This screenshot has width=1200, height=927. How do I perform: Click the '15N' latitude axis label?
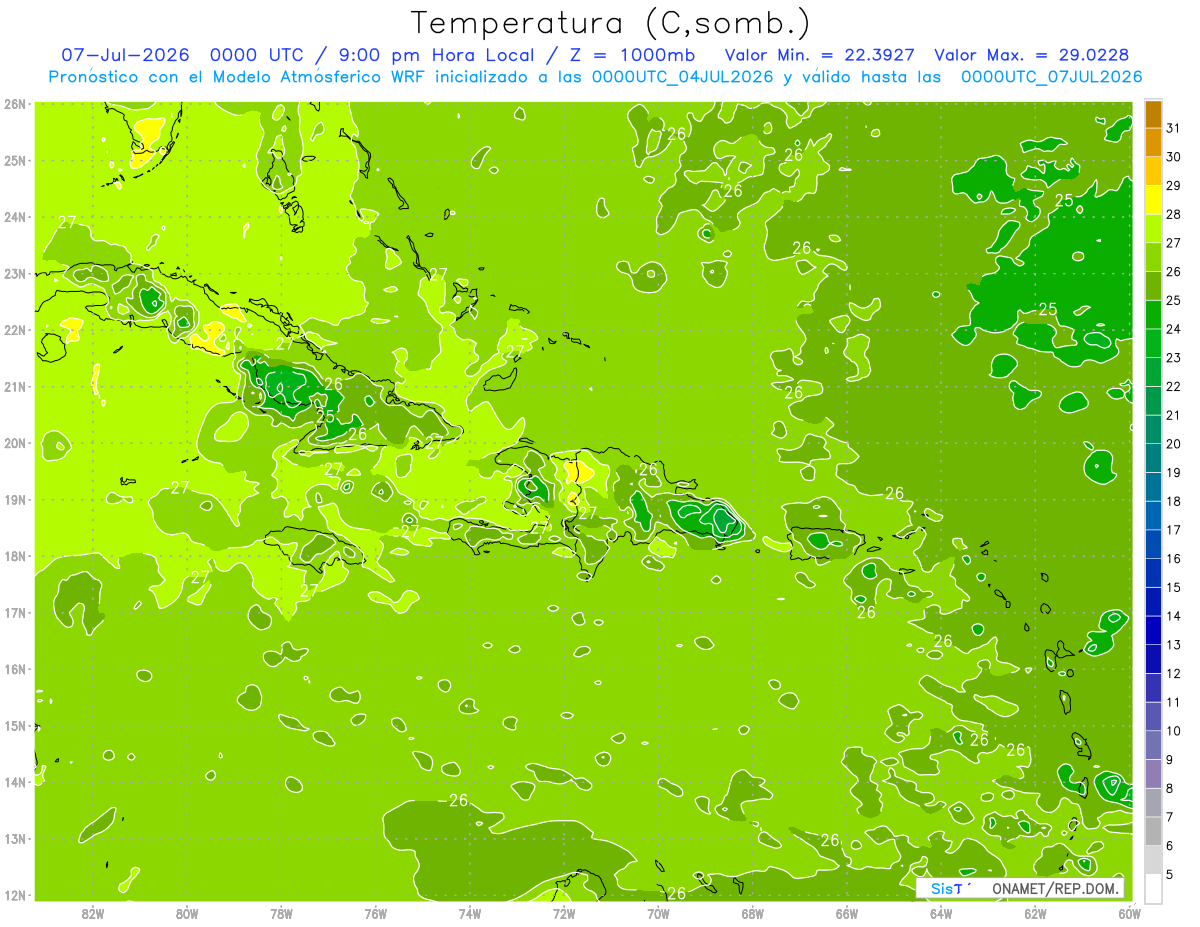coord(15,726)
